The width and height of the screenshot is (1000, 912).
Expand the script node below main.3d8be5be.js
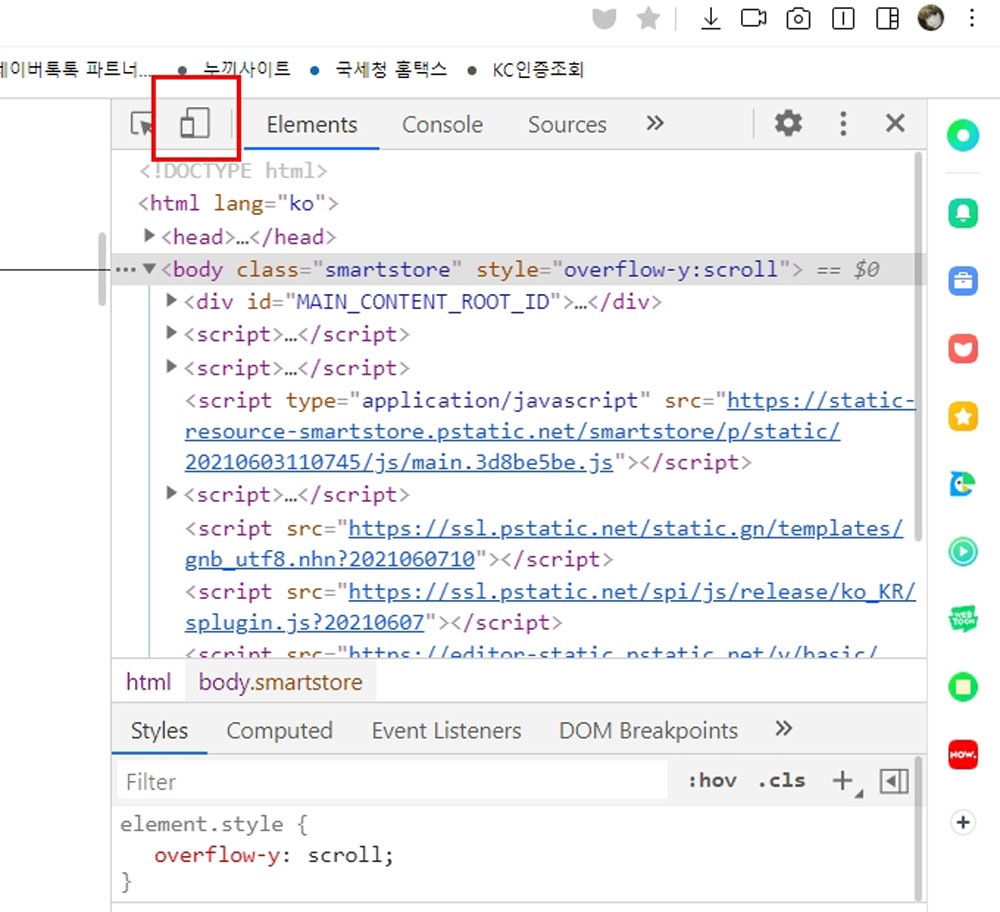pyautogui.click(x=171, y=494)
